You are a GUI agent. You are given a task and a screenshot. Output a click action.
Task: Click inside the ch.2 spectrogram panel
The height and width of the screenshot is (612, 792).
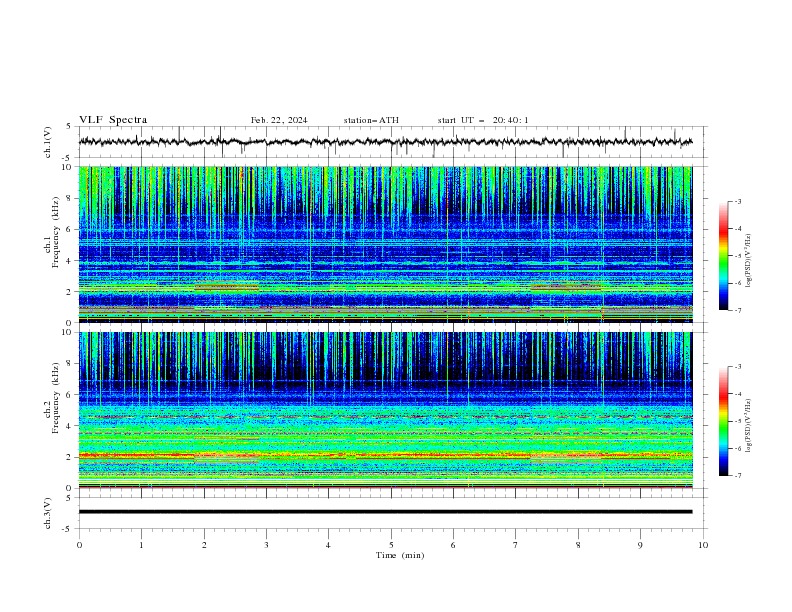coord(385,410)
